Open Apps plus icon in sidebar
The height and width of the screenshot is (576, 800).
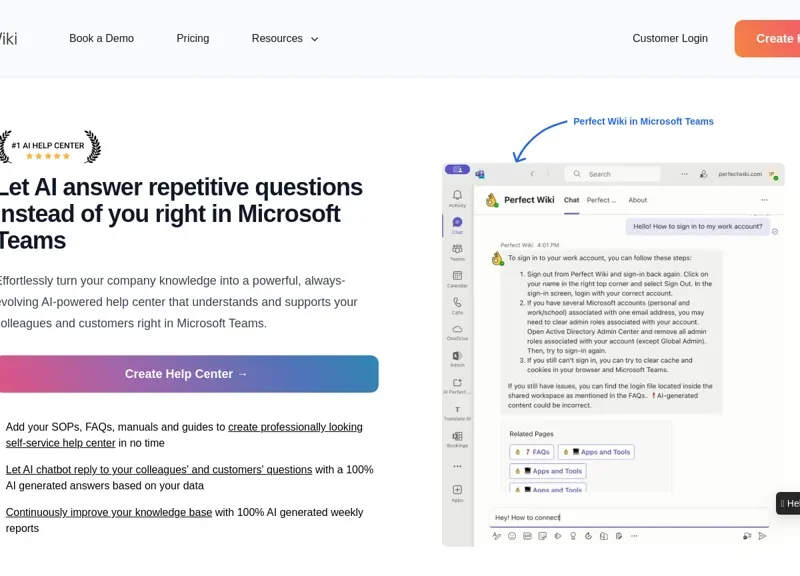[x=457, y=490]
